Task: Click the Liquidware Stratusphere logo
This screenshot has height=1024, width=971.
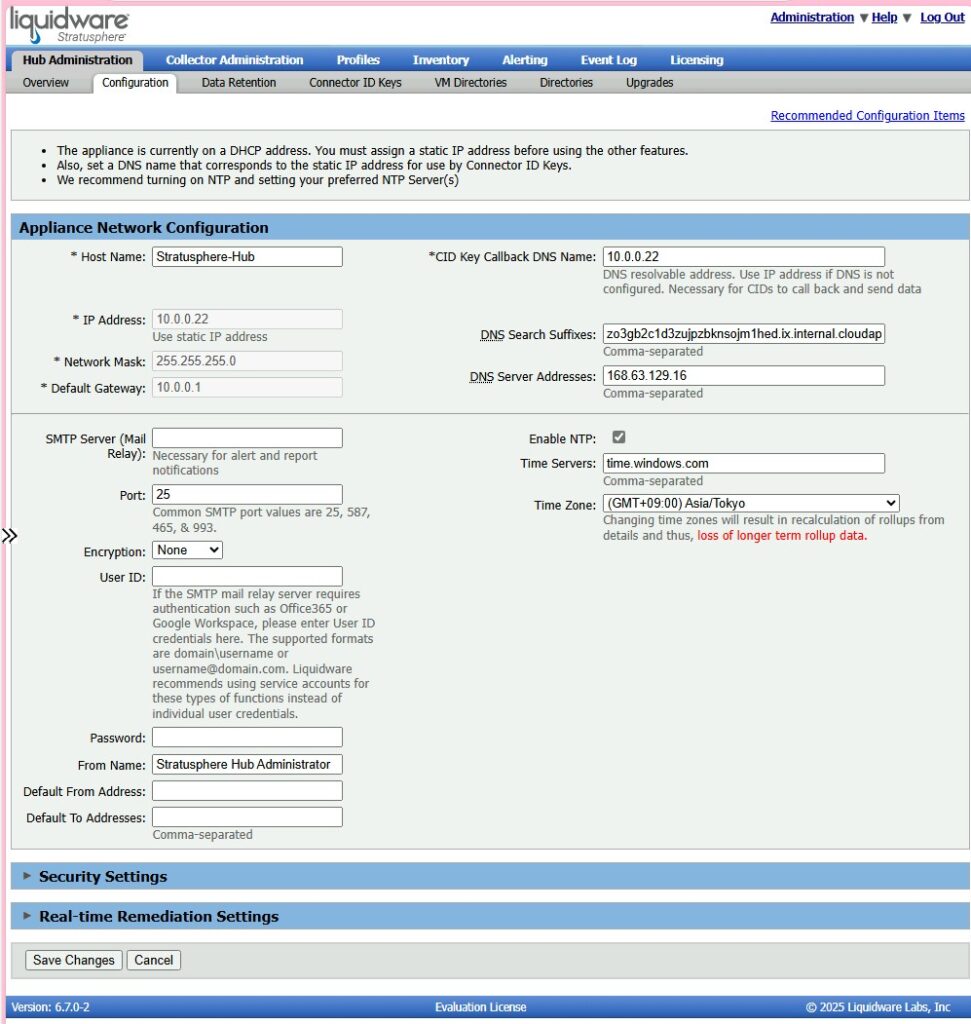Action: point(69,26)
